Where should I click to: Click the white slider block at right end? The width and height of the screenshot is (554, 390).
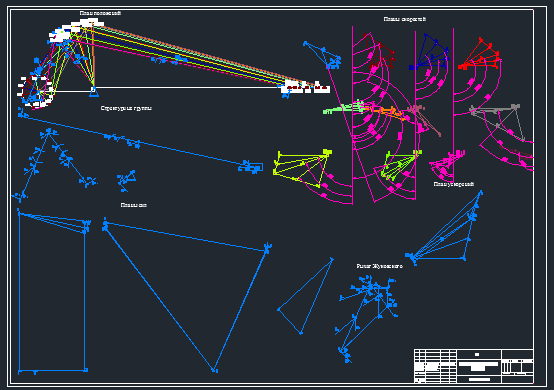[x=306, y=87]
